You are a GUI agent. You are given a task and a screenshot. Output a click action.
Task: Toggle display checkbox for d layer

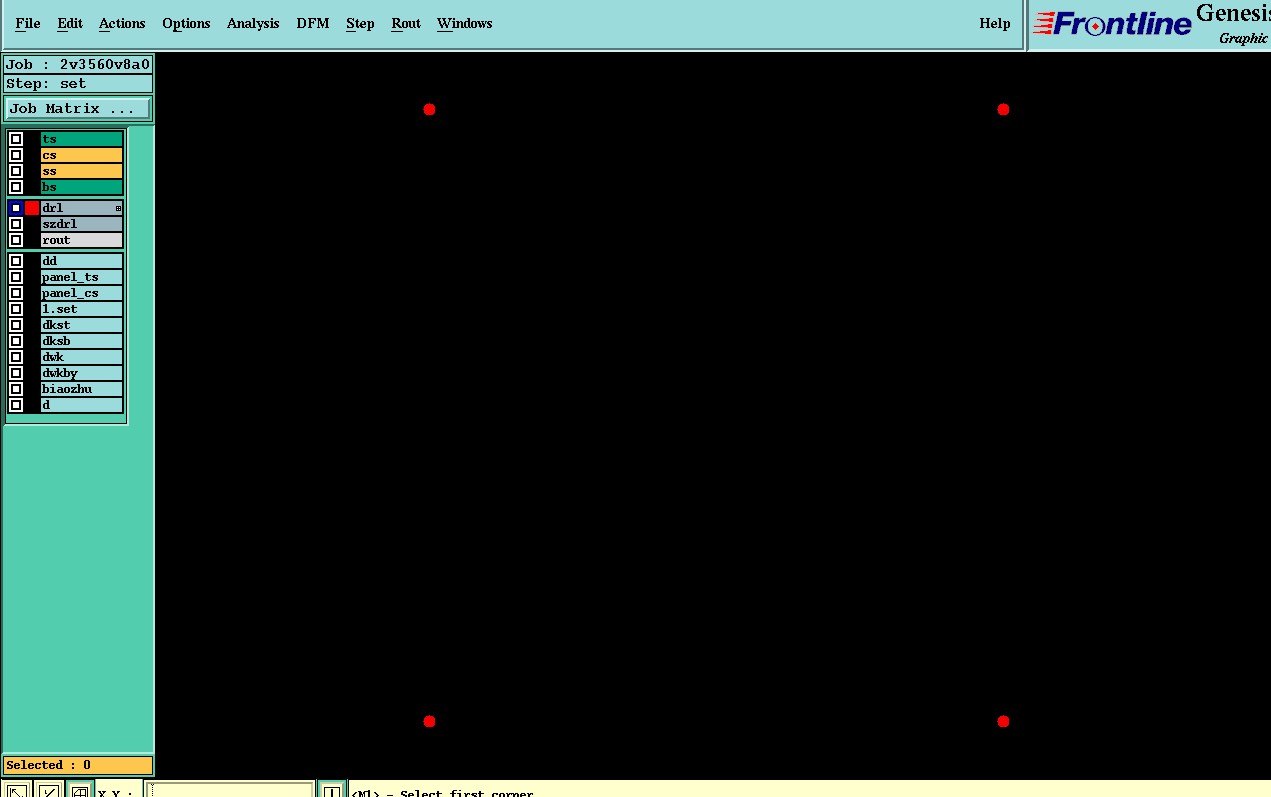pos(16,405)
